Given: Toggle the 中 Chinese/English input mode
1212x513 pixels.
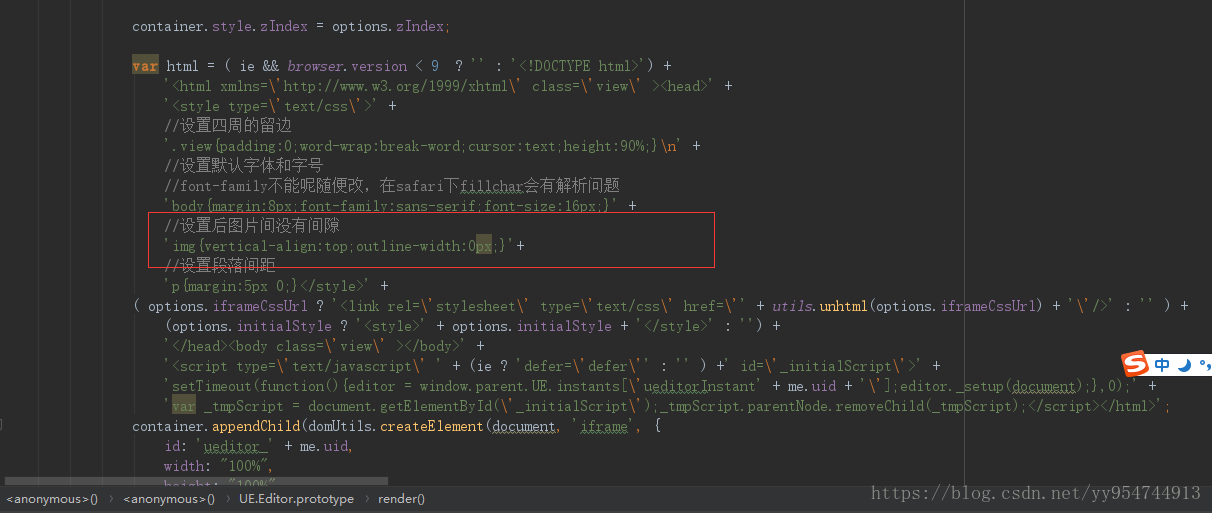Looking at the screenshot, I should pyautogui.click(x=1161, y=365).
